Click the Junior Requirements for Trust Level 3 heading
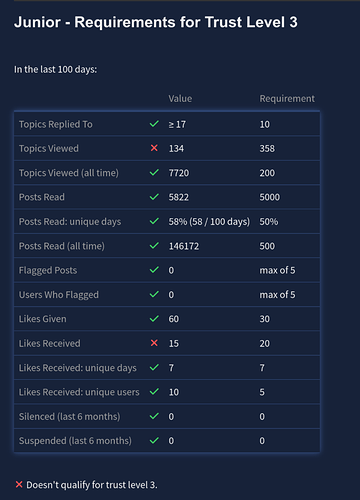Viewport: 360px width, 500px height. pyautogui.click(x=156, y=22)
